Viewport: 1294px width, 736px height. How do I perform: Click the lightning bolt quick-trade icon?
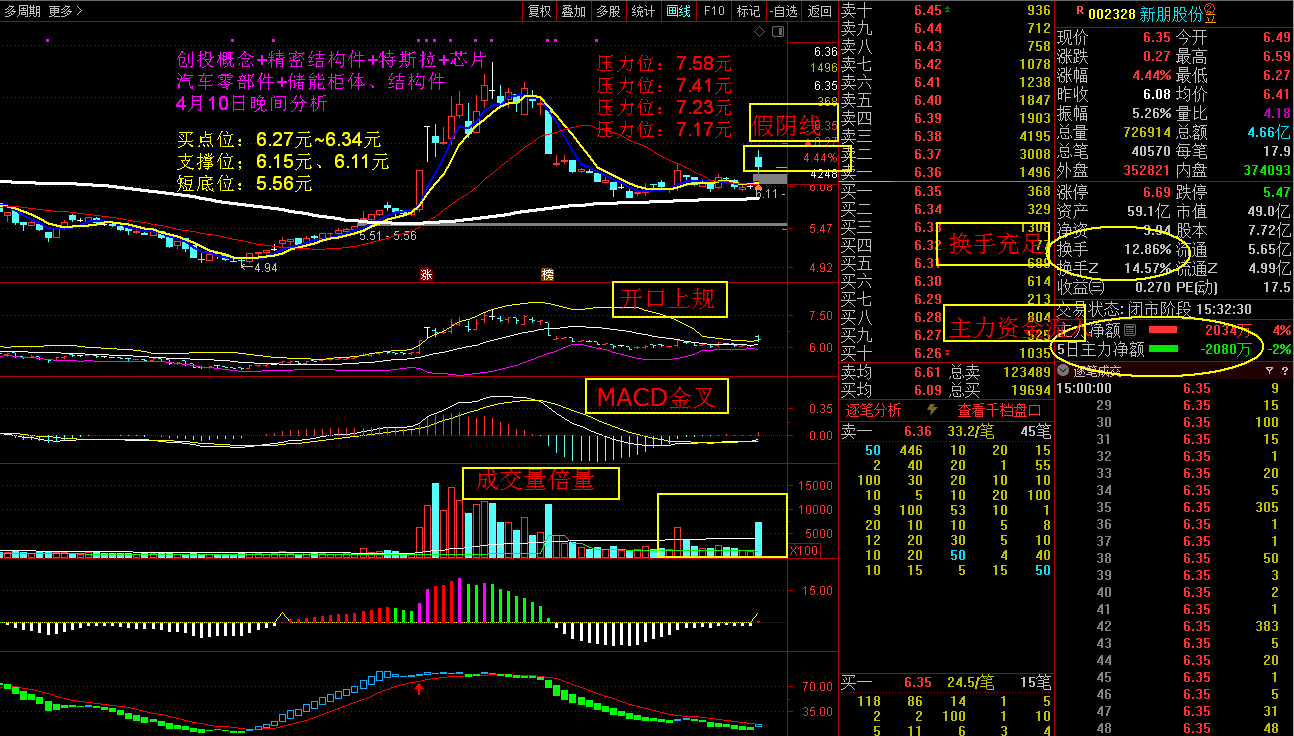tap(933, 410)
